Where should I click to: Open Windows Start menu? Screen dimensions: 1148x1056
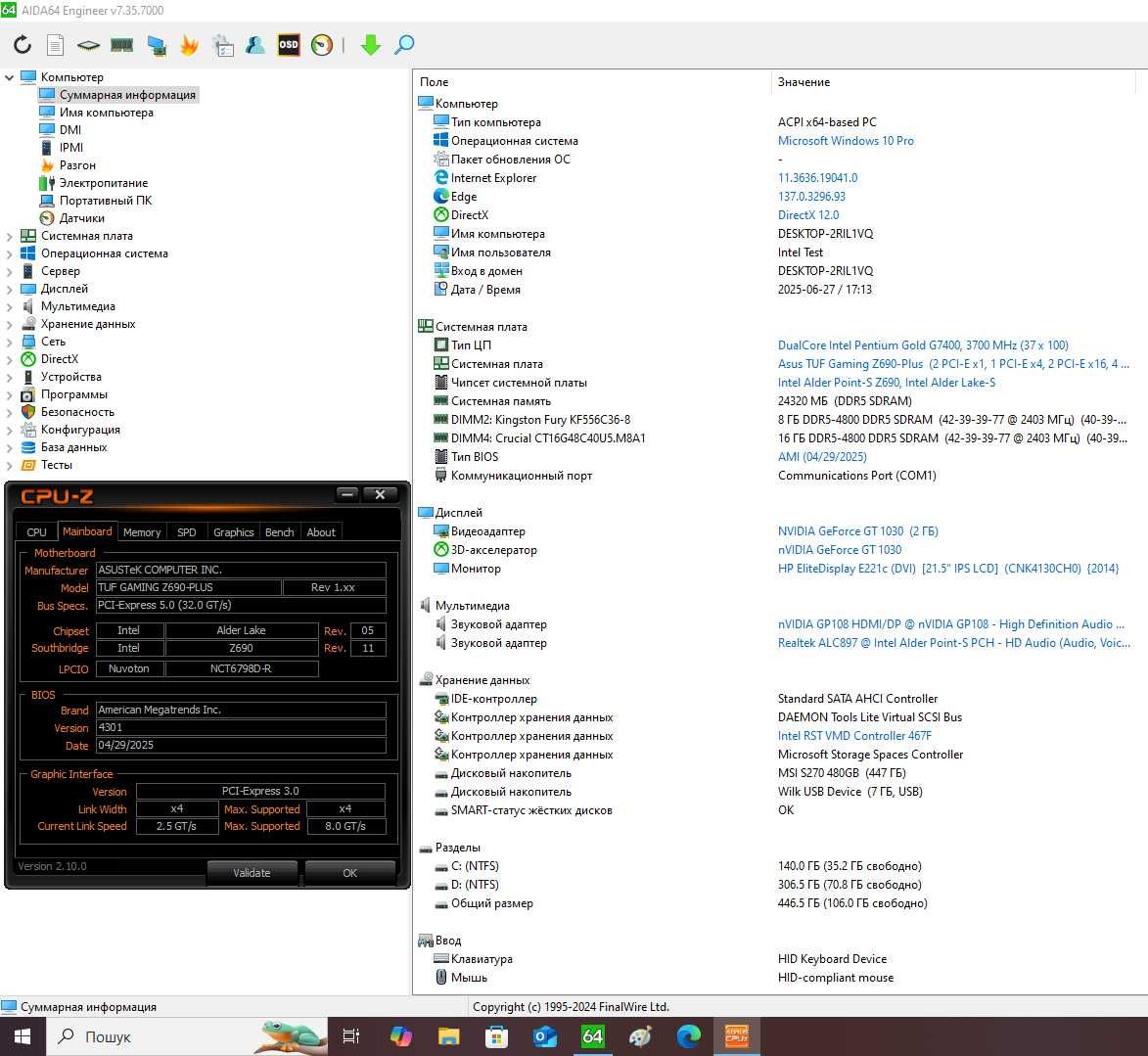click(23, 1036)
